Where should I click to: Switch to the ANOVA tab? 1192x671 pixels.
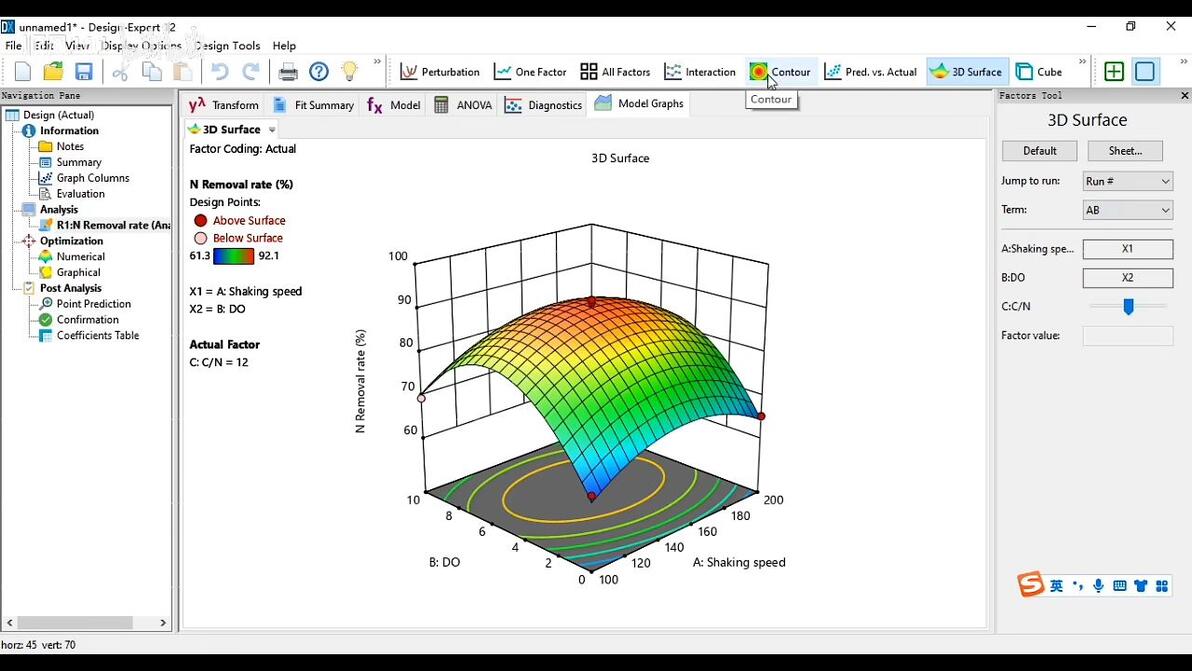tap(463, 105)
